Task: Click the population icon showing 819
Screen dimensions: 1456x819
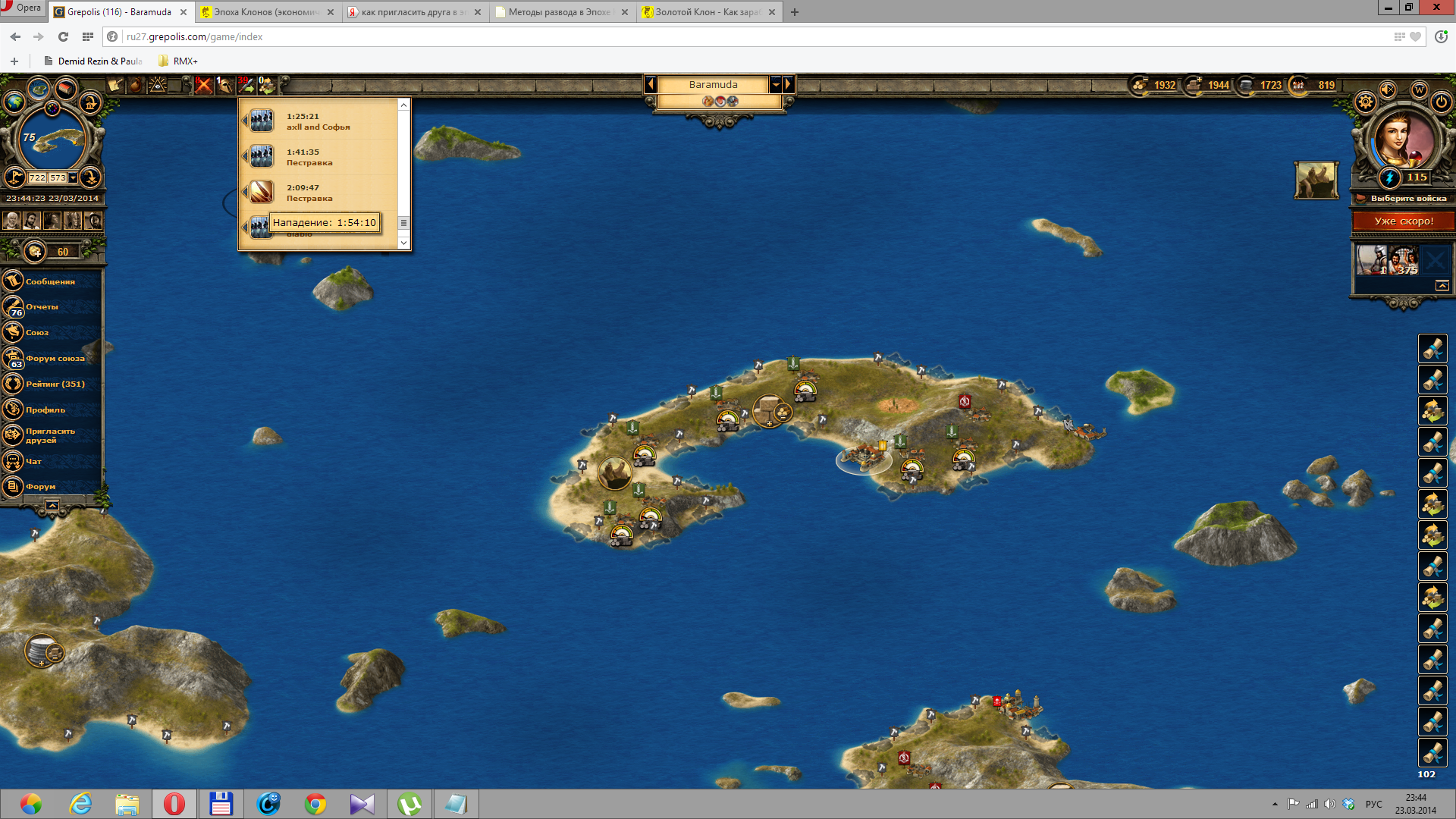Action: click(x=1298, y=85)
